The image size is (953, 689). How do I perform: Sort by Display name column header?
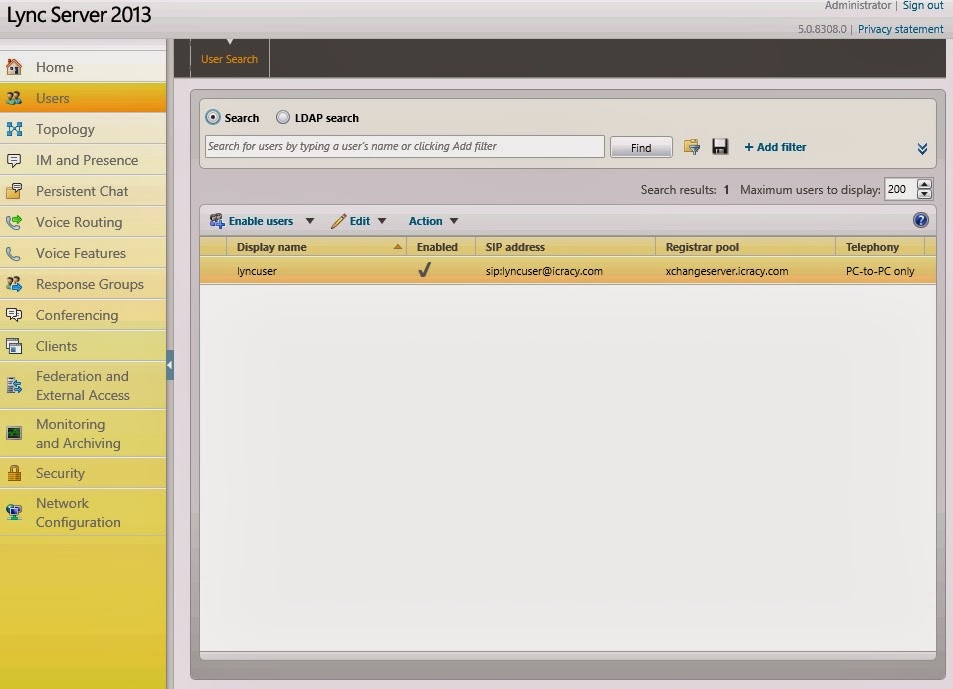316,247
